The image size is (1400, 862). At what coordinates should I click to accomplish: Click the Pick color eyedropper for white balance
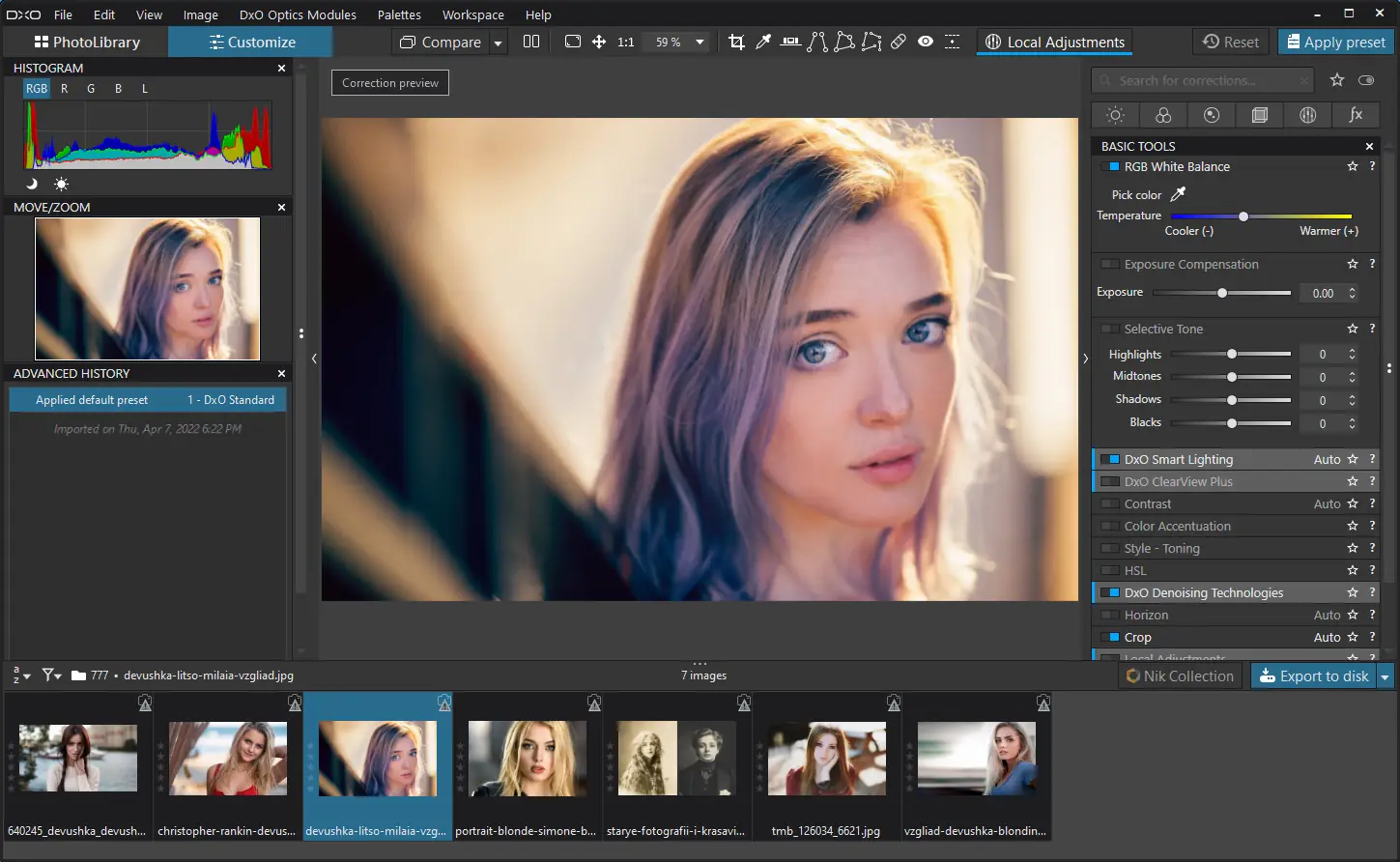1178,194
